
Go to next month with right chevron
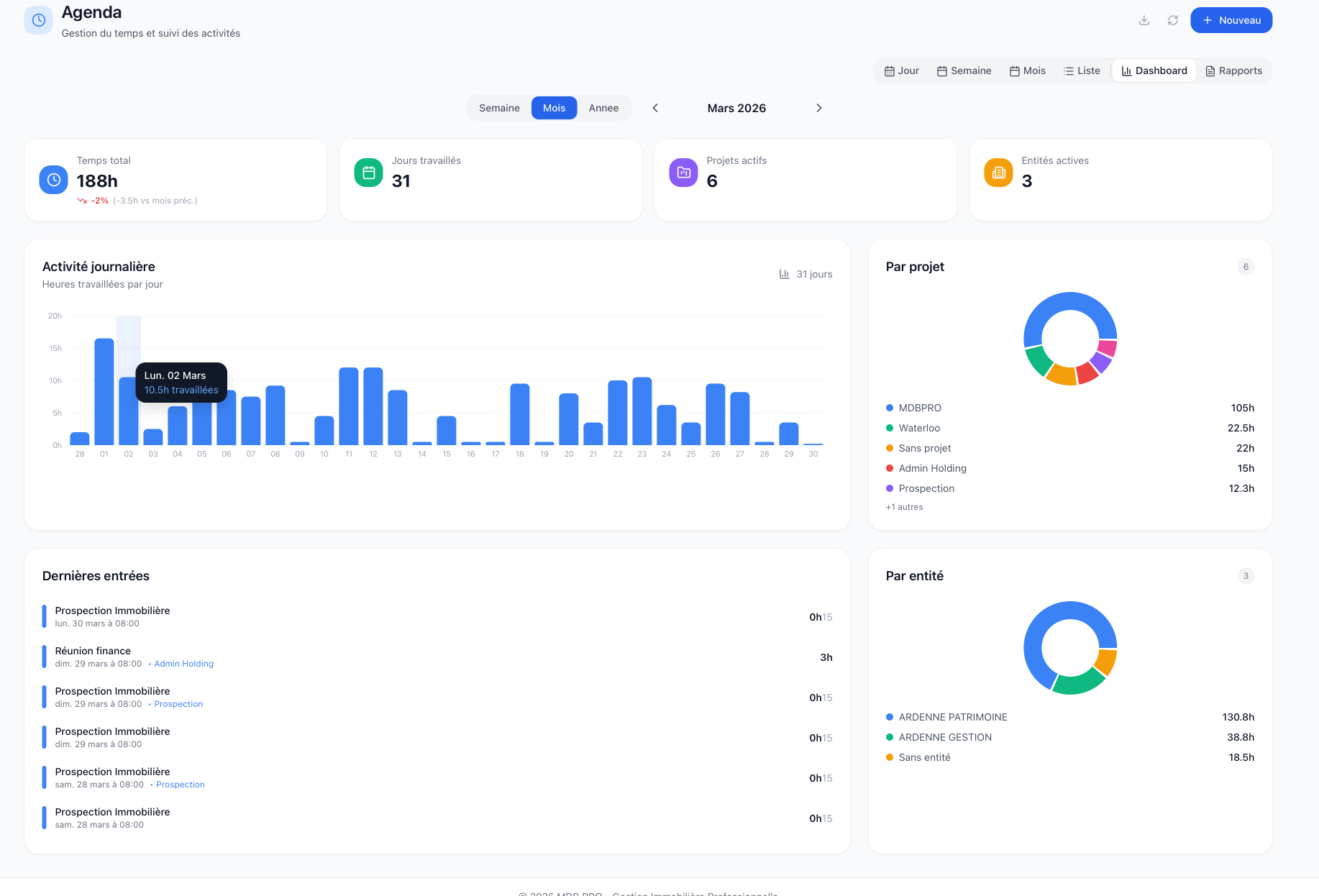[818, 108]
